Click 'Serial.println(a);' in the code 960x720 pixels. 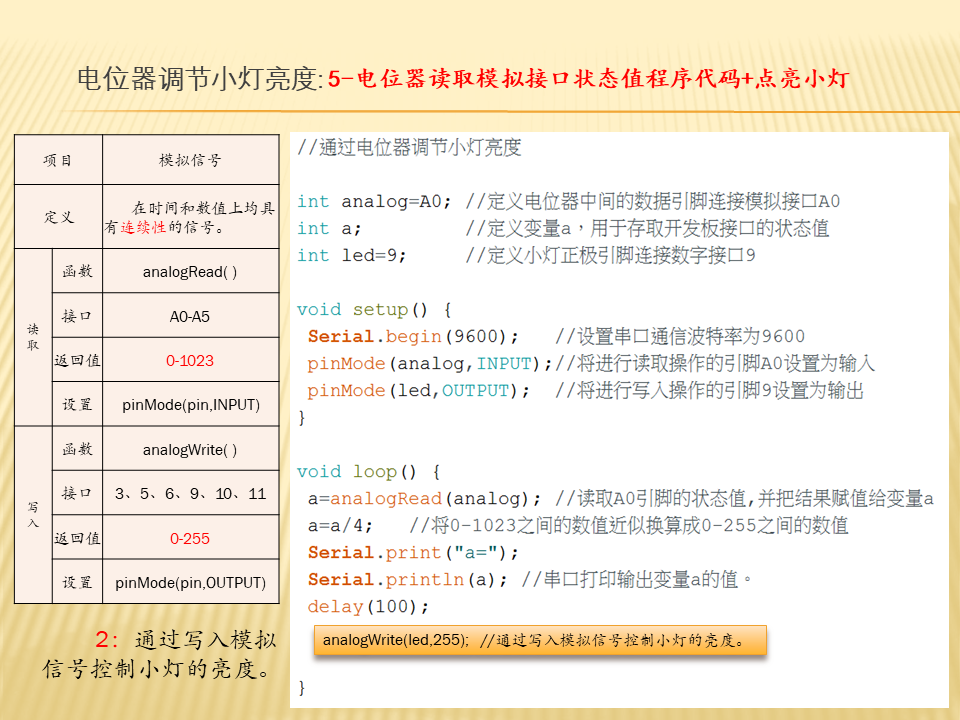[x=408, y=579]
